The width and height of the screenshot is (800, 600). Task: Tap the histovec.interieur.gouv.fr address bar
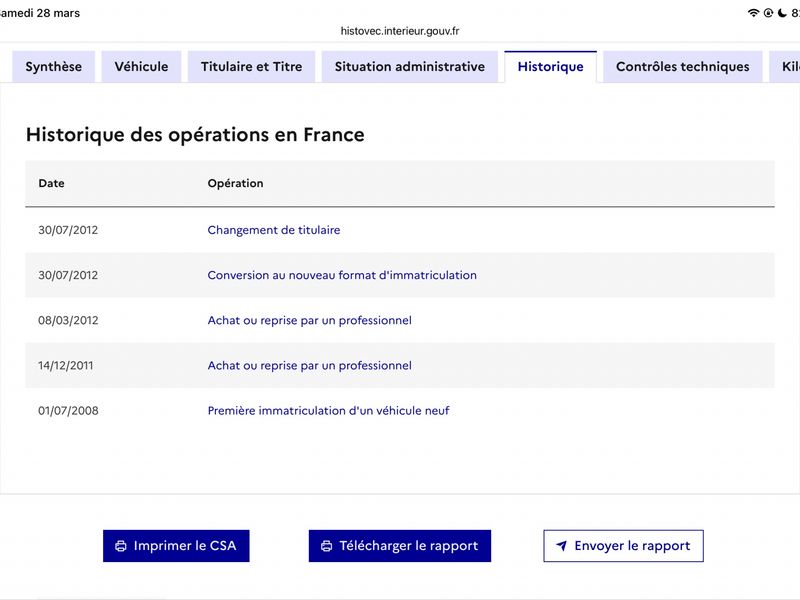point(400,31)
